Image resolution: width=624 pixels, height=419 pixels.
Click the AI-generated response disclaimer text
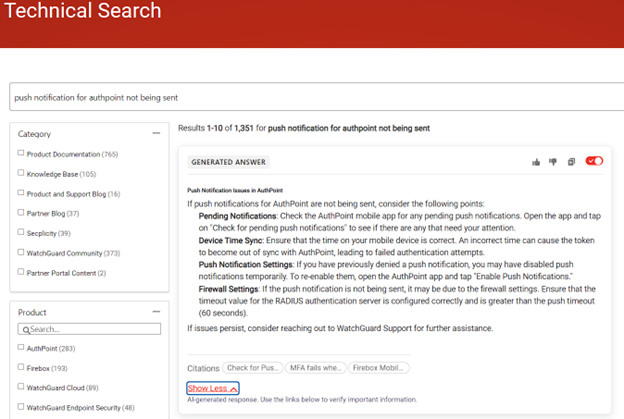click(302, 400)
